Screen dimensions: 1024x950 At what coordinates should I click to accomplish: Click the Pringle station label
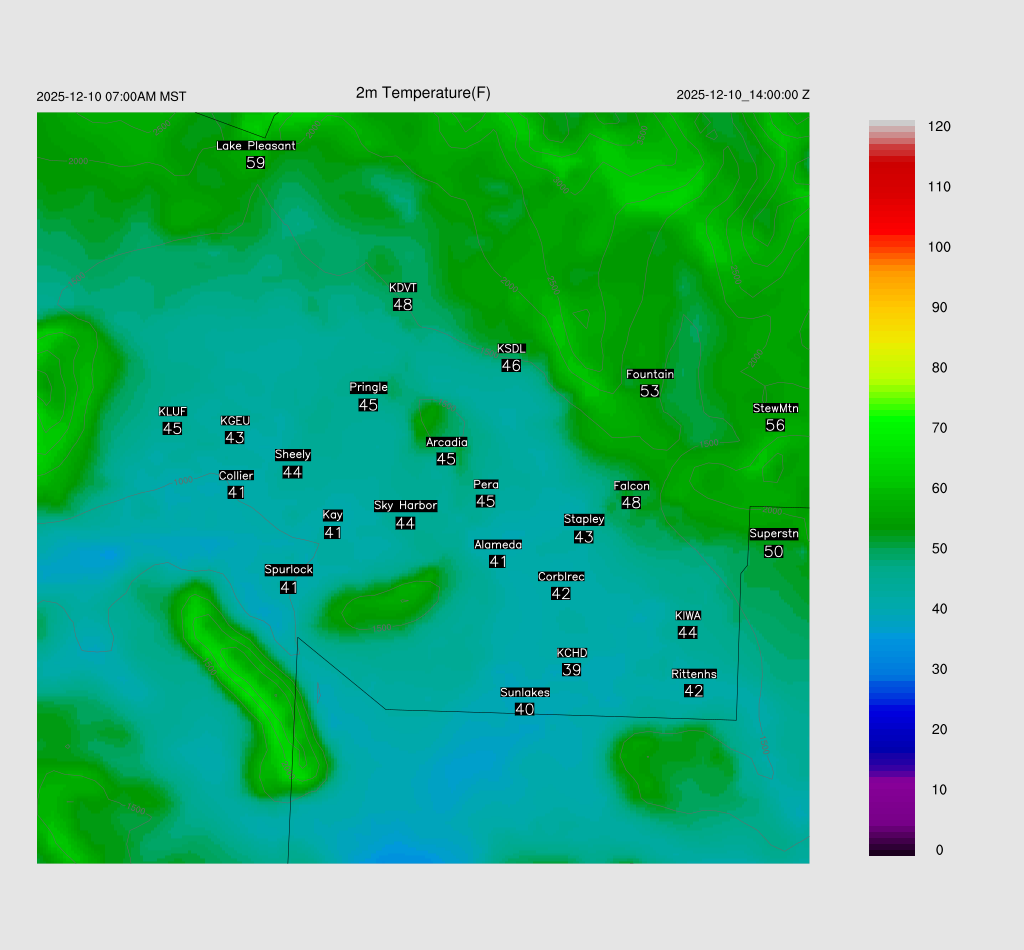368,388
